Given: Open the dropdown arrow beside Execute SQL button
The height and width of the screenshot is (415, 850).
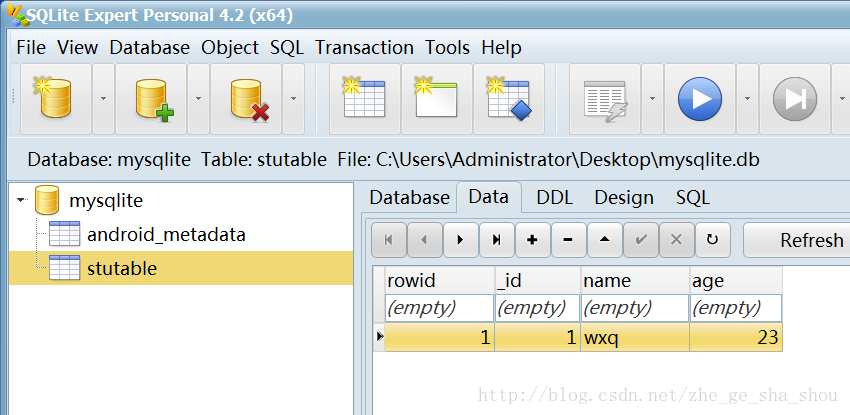Looking at the screenshot, I should coord(748,99).
